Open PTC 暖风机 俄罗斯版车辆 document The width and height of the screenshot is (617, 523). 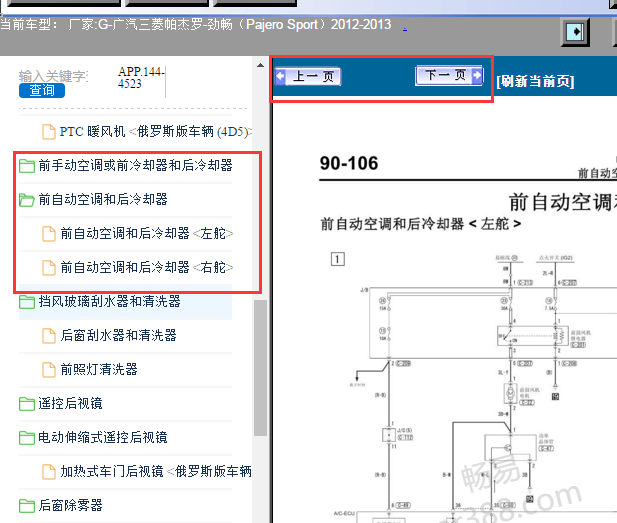[x=156, y=131]
